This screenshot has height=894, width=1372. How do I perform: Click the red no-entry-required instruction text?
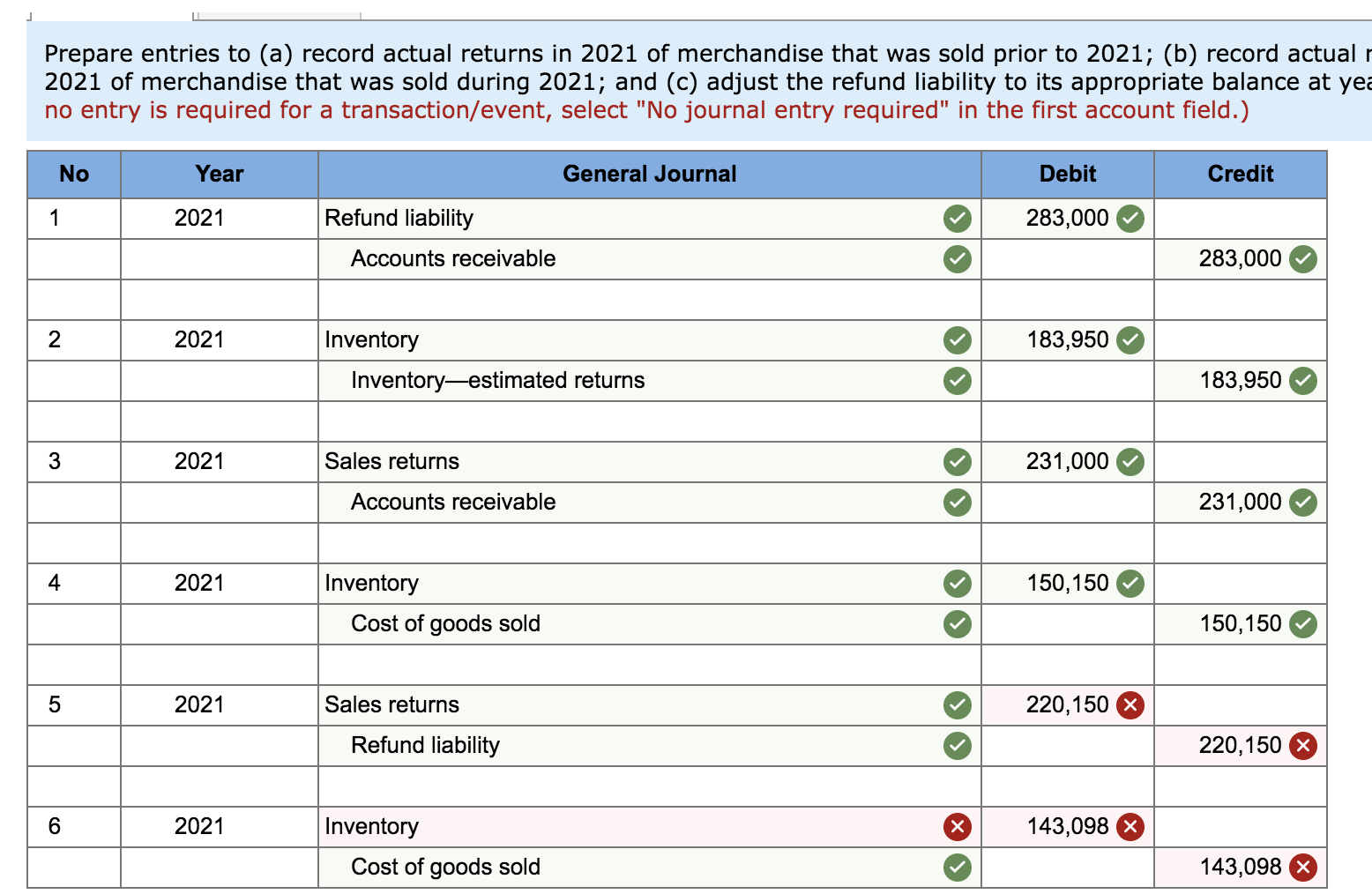click(x=646, y=110)
